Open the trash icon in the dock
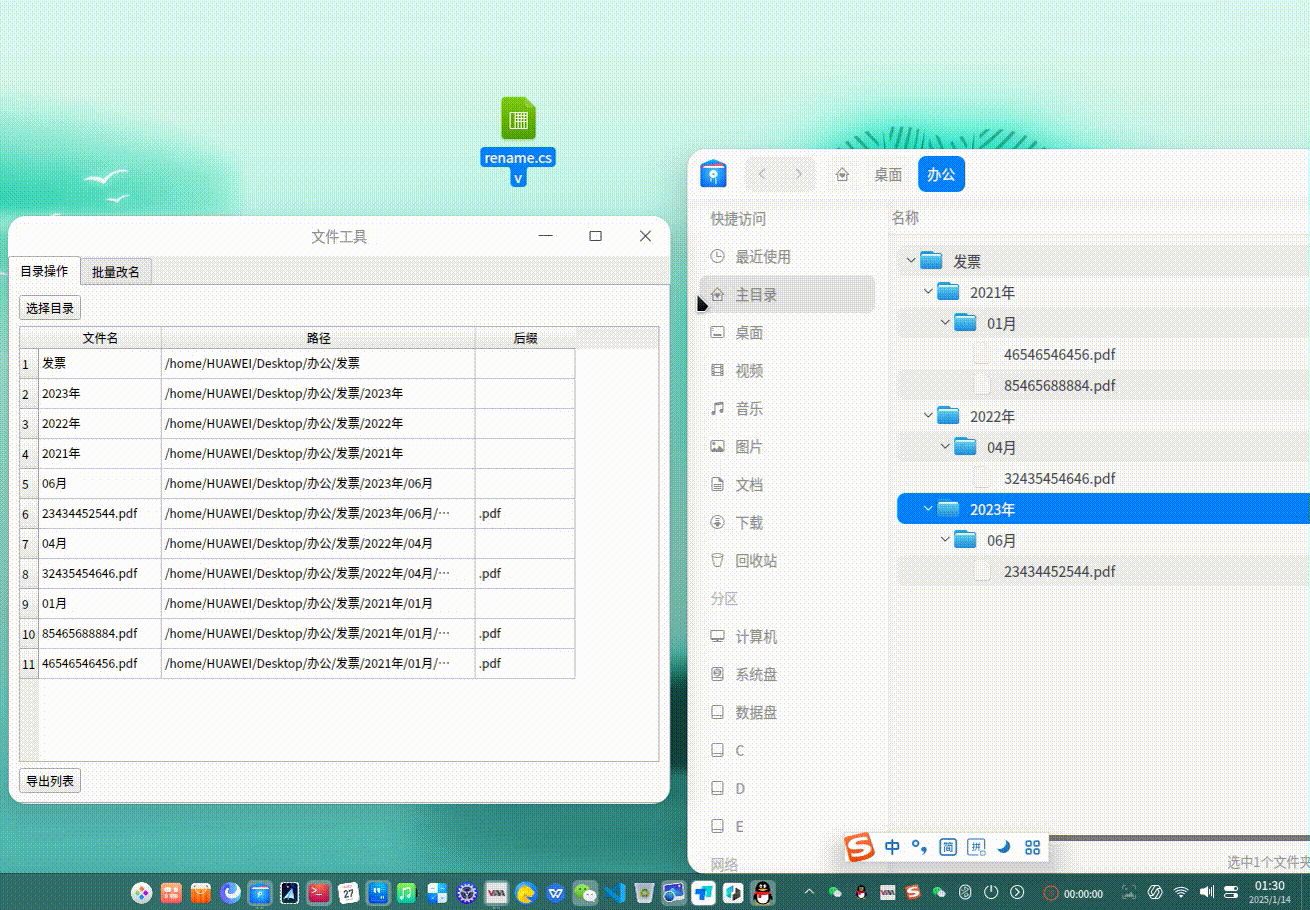Viewport: 1310px width, 910px height. point(644,892)
